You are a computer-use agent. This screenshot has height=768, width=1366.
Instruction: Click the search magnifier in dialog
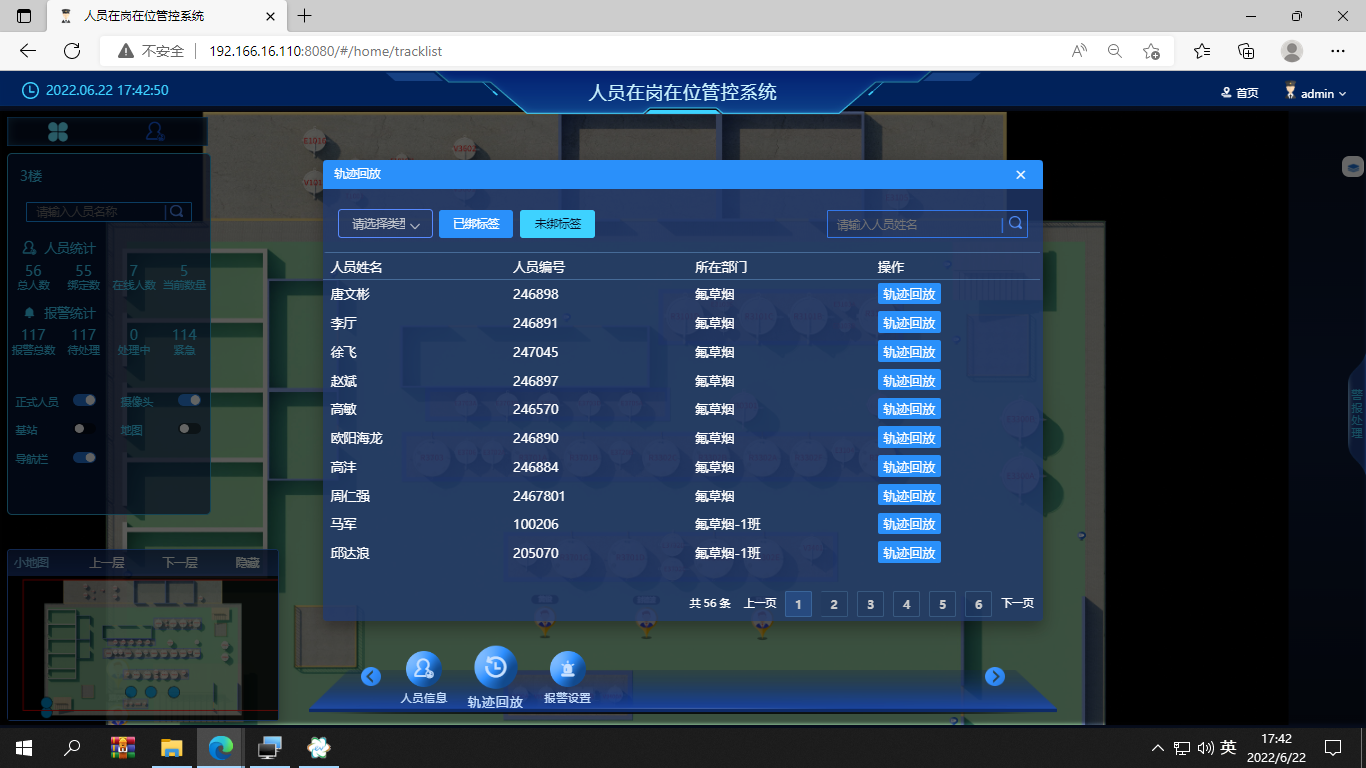tap(1015, 224)
